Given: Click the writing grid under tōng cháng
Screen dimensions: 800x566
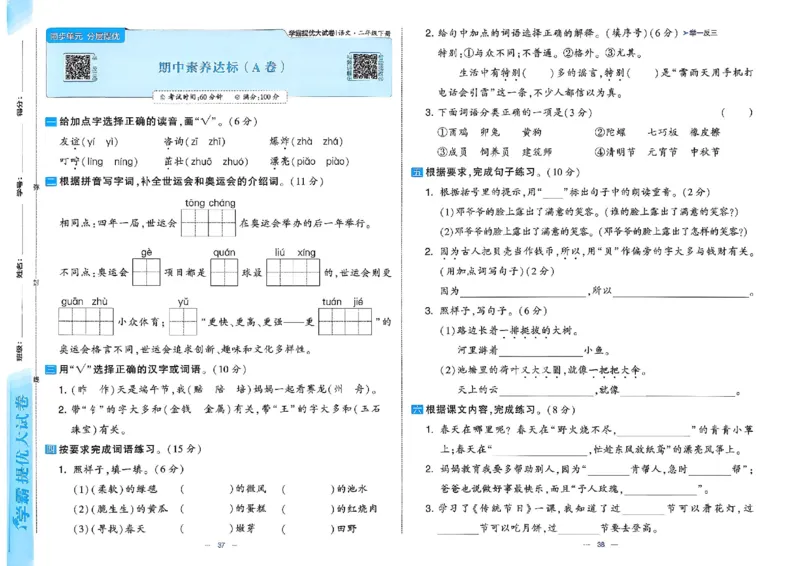Looking at the screenshot, I should [208, 223].
